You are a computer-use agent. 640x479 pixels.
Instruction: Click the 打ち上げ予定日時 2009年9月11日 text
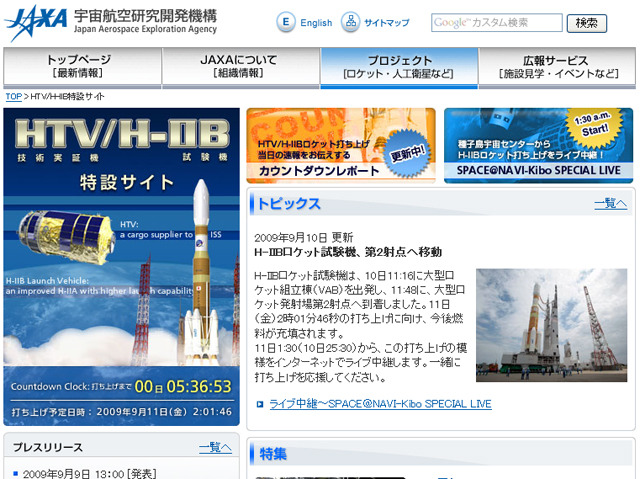click(x=122, y=412)
